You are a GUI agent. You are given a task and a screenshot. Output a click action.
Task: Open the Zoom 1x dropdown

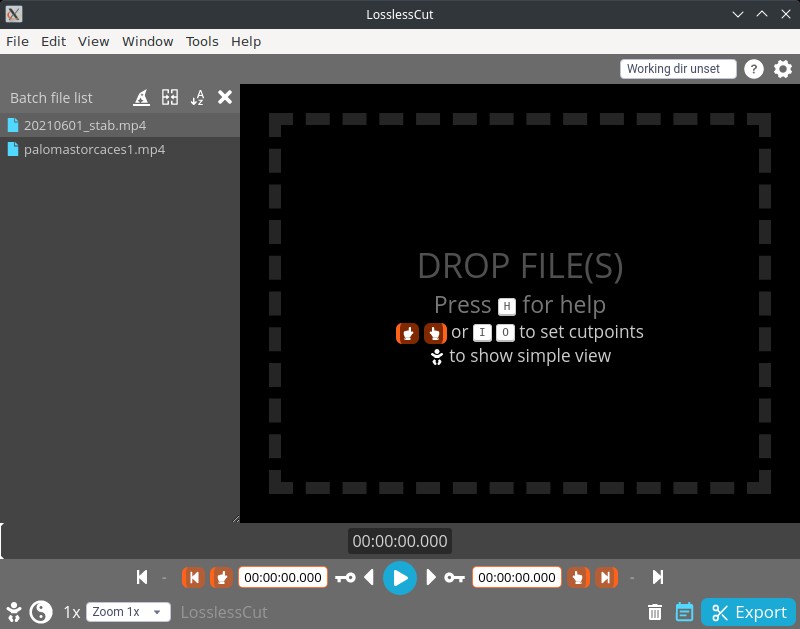[128, 612]
